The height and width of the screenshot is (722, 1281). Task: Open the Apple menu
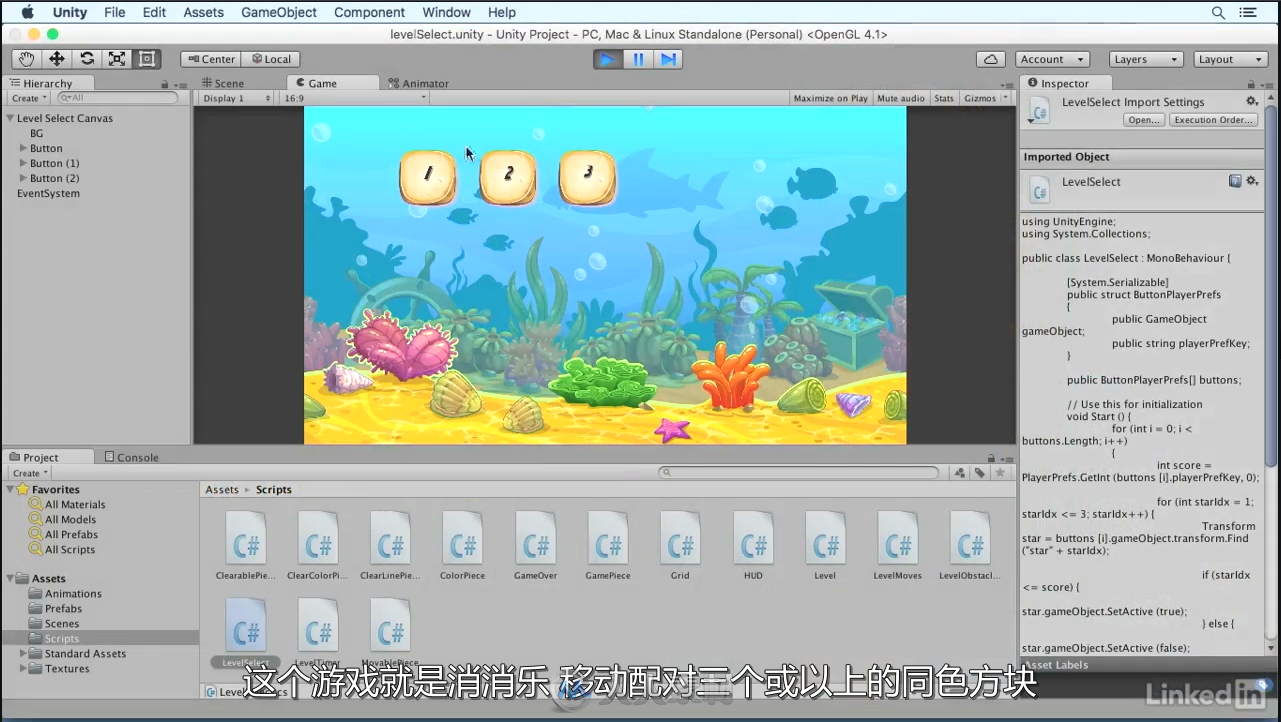point(27,12)
